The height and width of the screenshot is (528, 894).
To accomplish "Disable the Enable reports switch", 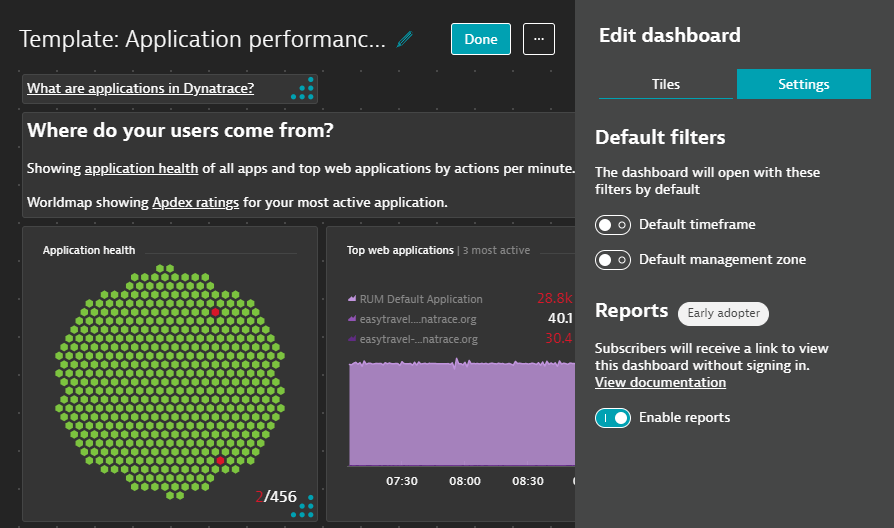I will coord(613,418).
